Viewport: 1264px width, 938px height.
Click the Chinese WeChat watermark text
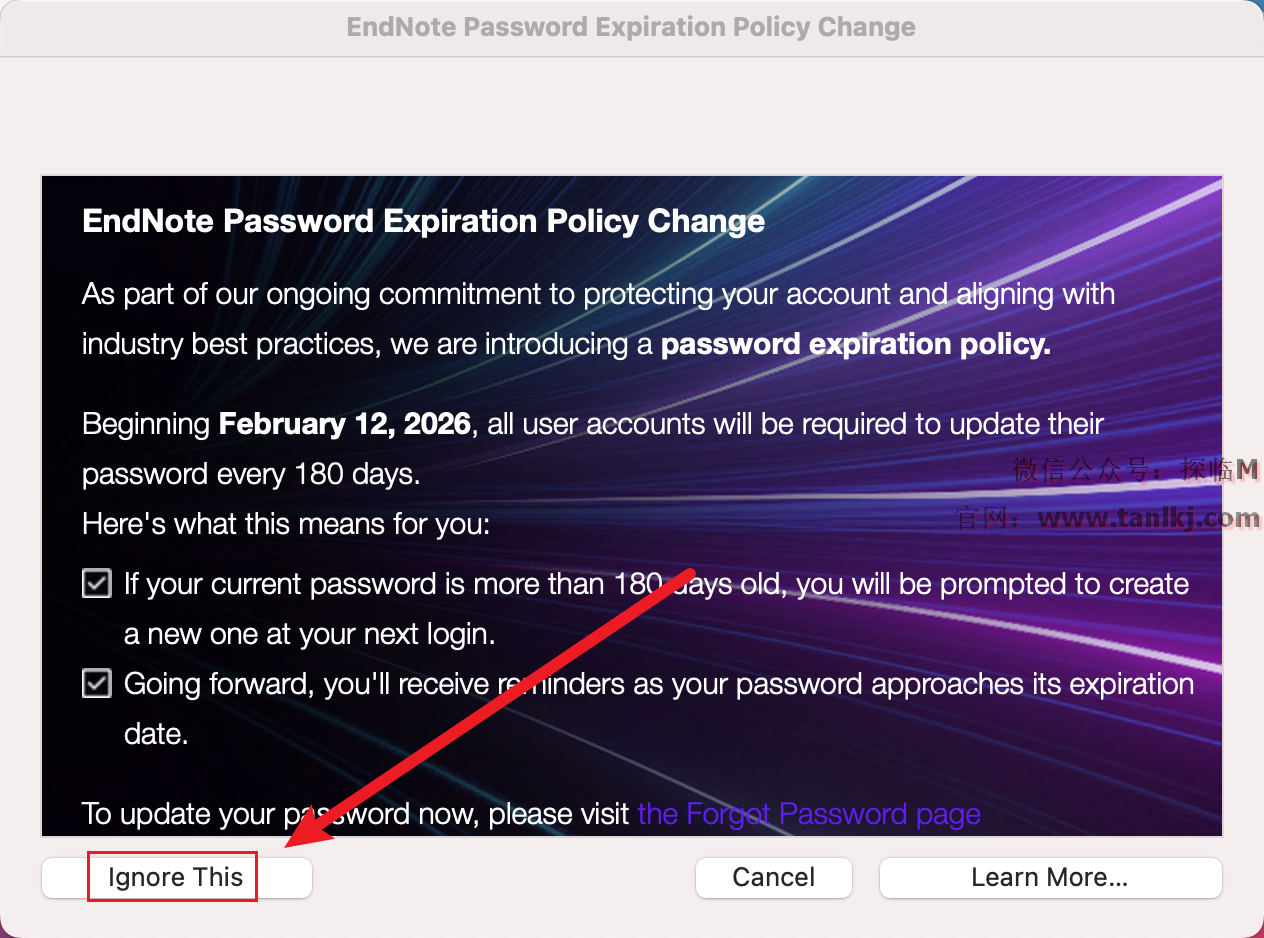pyautogui.click(x=1136, y=469)
